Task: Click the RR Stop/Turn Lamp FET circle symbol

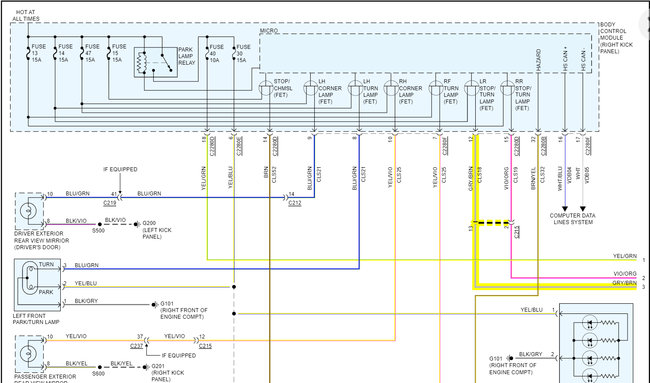Action: (507, 88)
